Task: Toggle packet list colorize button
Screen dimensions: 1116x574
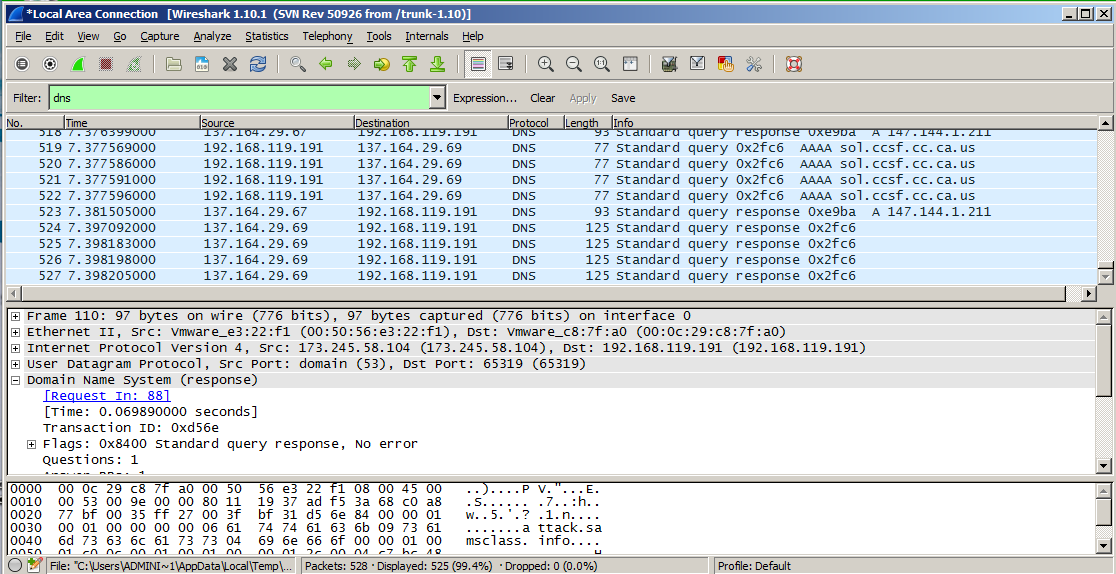Action: 478,65
